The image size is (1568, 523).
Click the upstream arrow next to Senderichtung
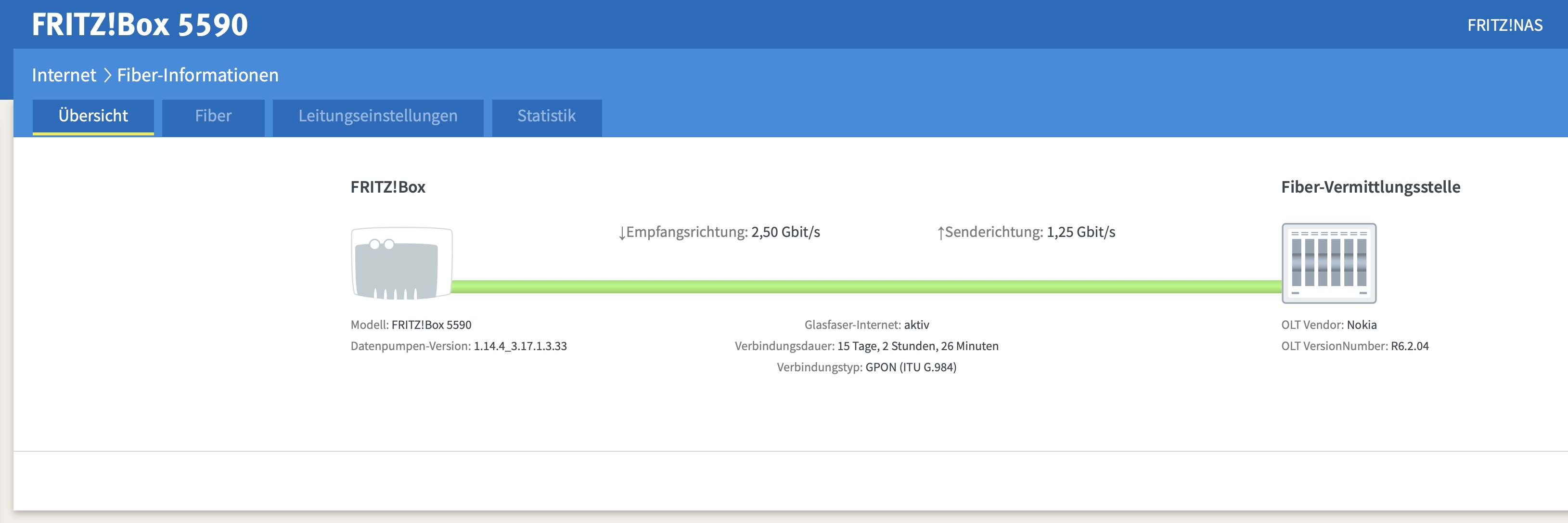(940, 233)
